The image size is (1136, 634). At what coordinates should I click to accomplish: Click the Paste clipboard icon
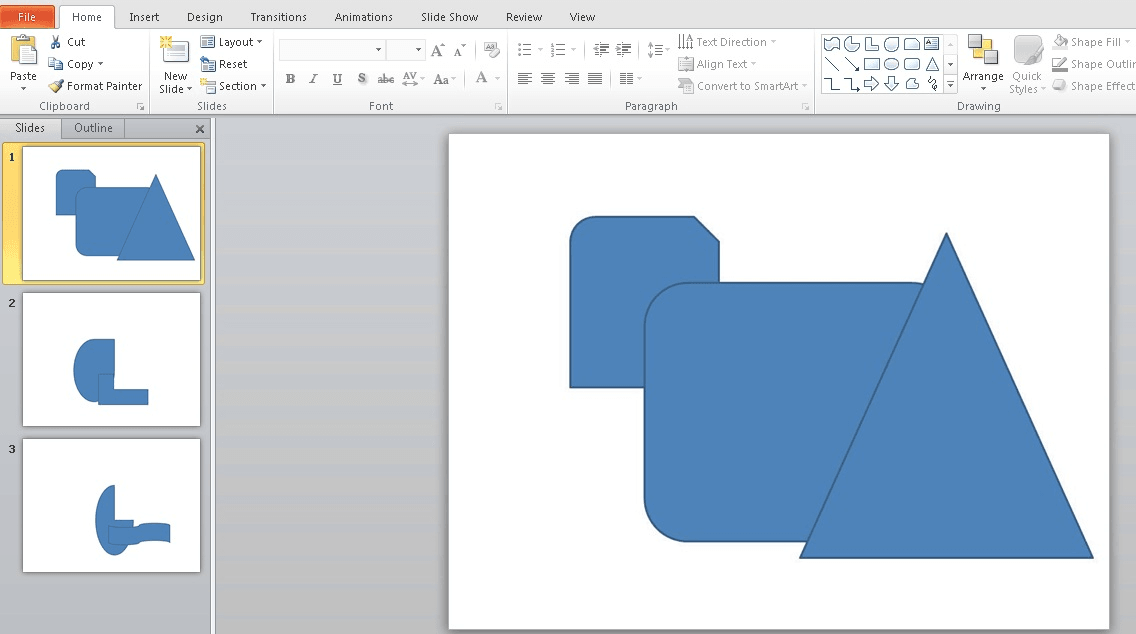tap(23, 51)
